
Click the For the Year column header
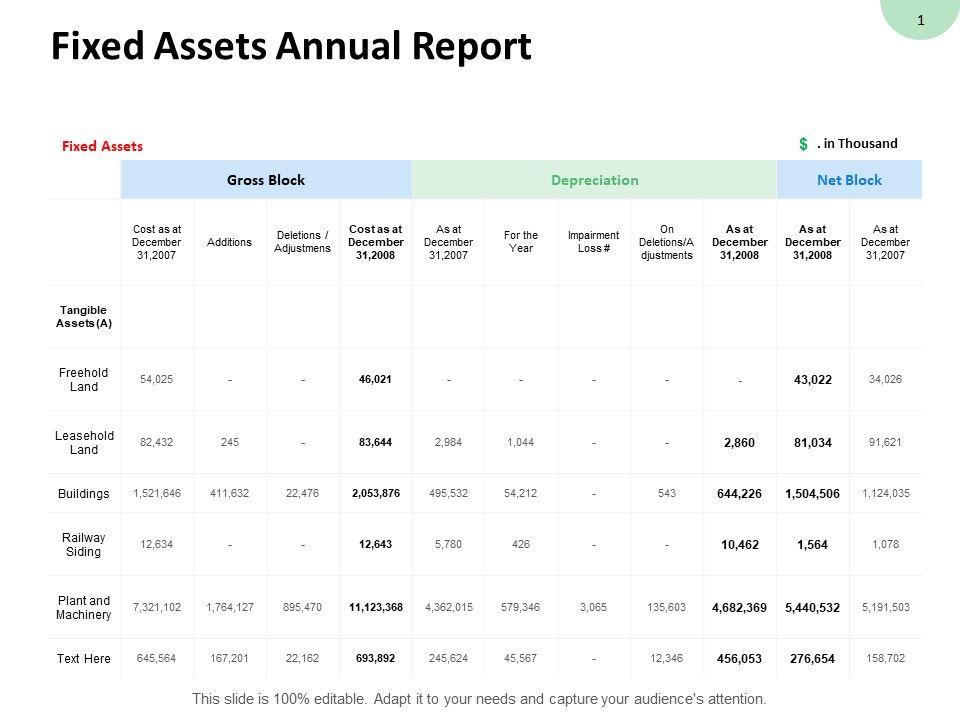click(x=521, y=242)
